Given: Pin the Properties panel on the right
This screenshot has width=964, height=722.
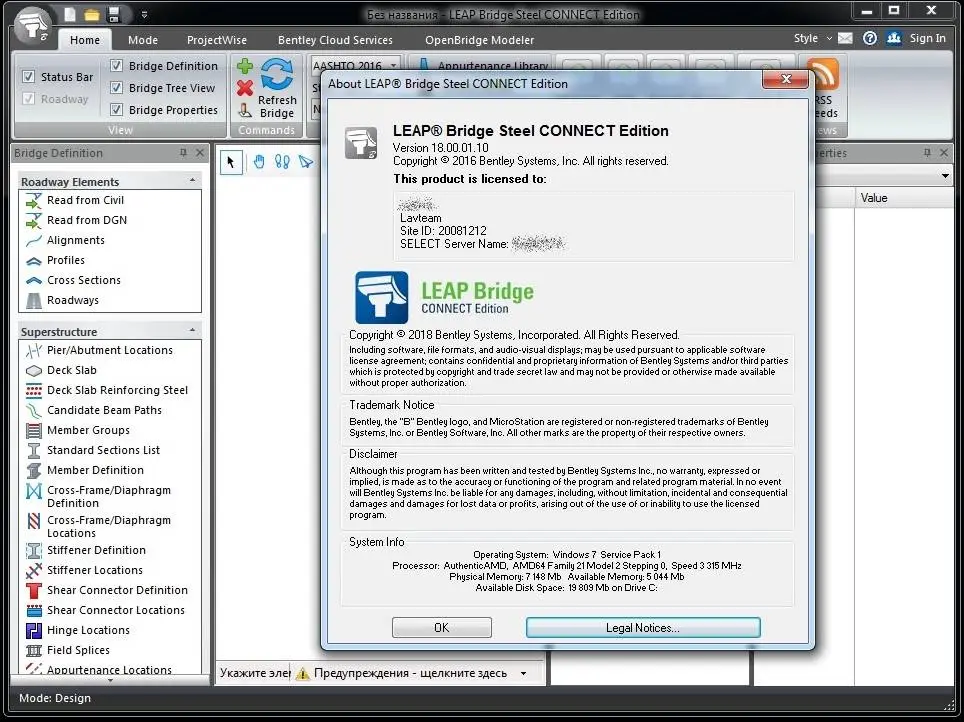Looking at the screenshot, I should 927,153.
